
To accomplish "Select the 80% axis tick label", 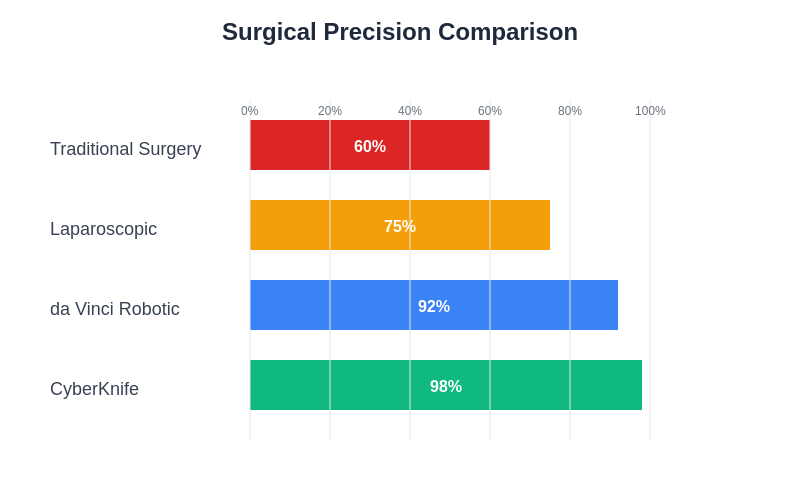I will 570,111.
